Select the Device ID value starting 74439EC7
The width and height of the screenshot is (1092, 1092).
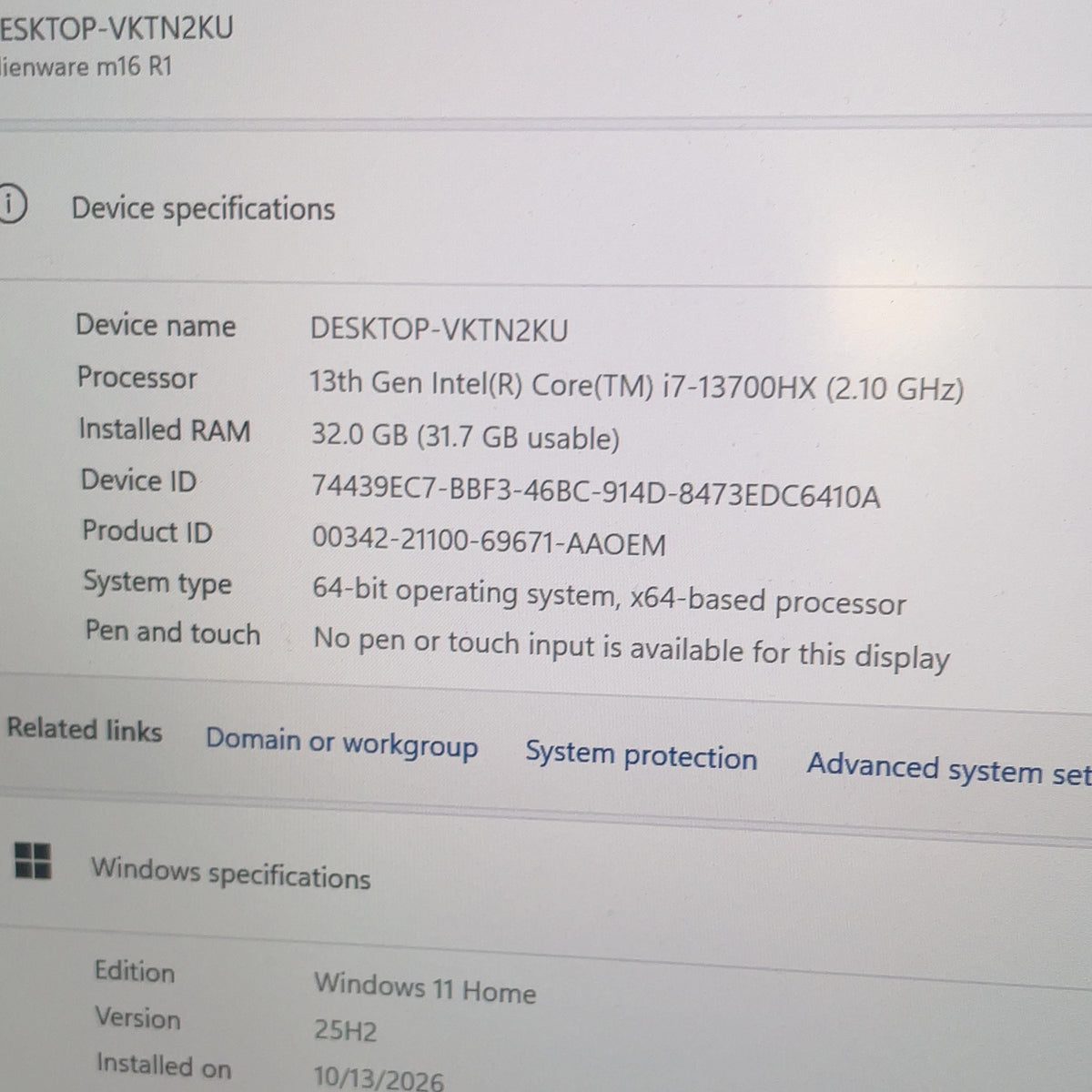coord(595,492)
